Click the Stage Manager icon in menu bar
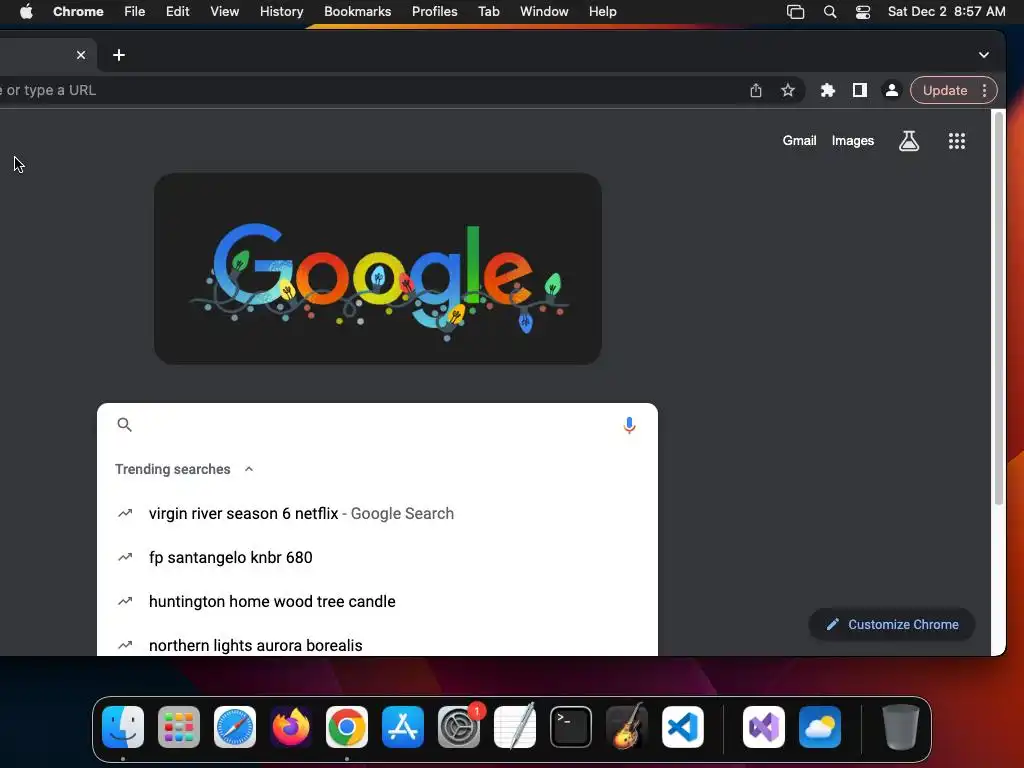The width and height of the screenshot is (1024, 768). pyautogui.click(x=795, y=12)
